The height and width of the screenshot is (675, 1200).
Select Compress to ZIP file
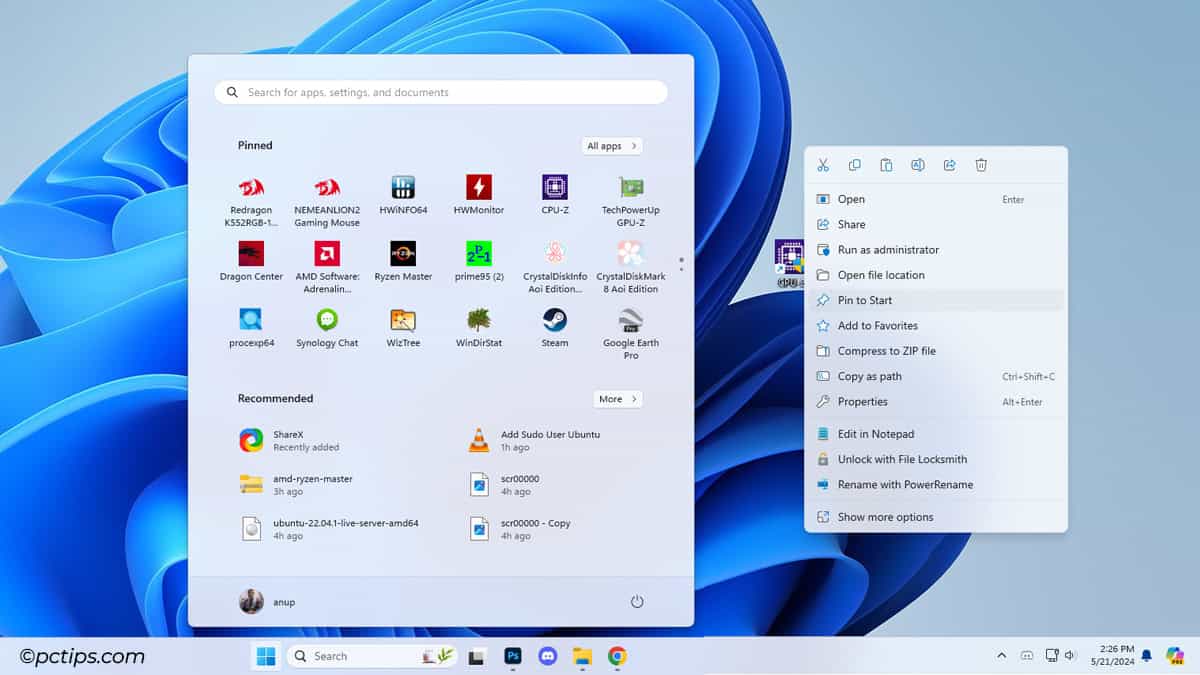[x=936, y=351]
